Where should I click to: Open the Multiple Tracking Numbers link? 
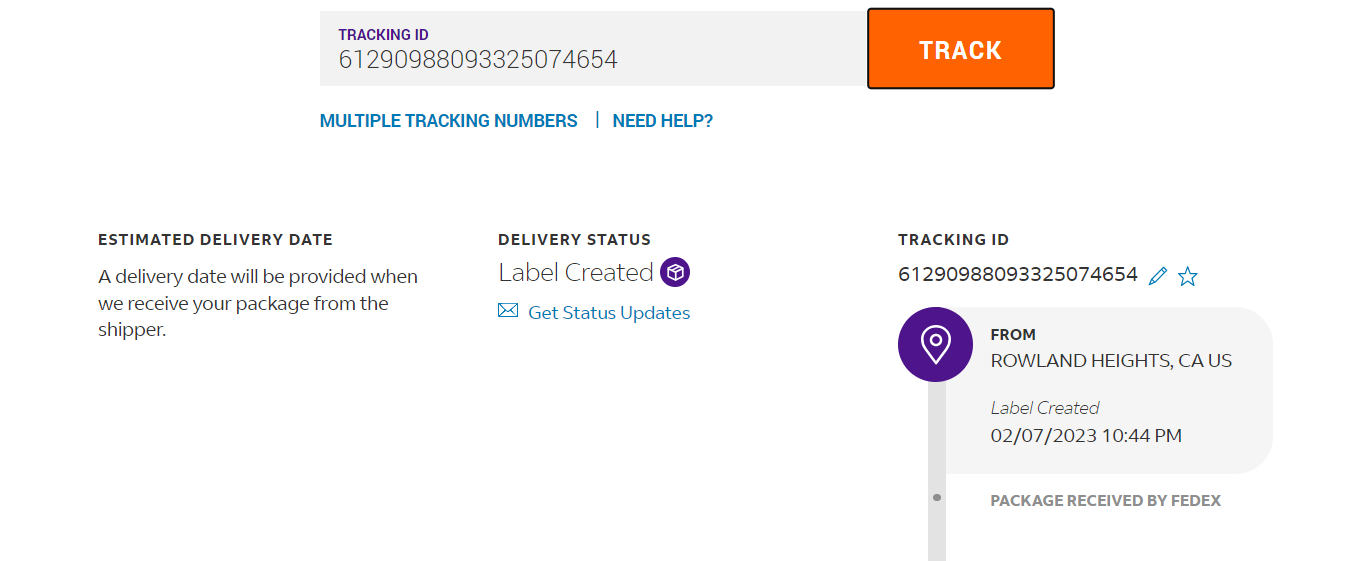[448, 121]
